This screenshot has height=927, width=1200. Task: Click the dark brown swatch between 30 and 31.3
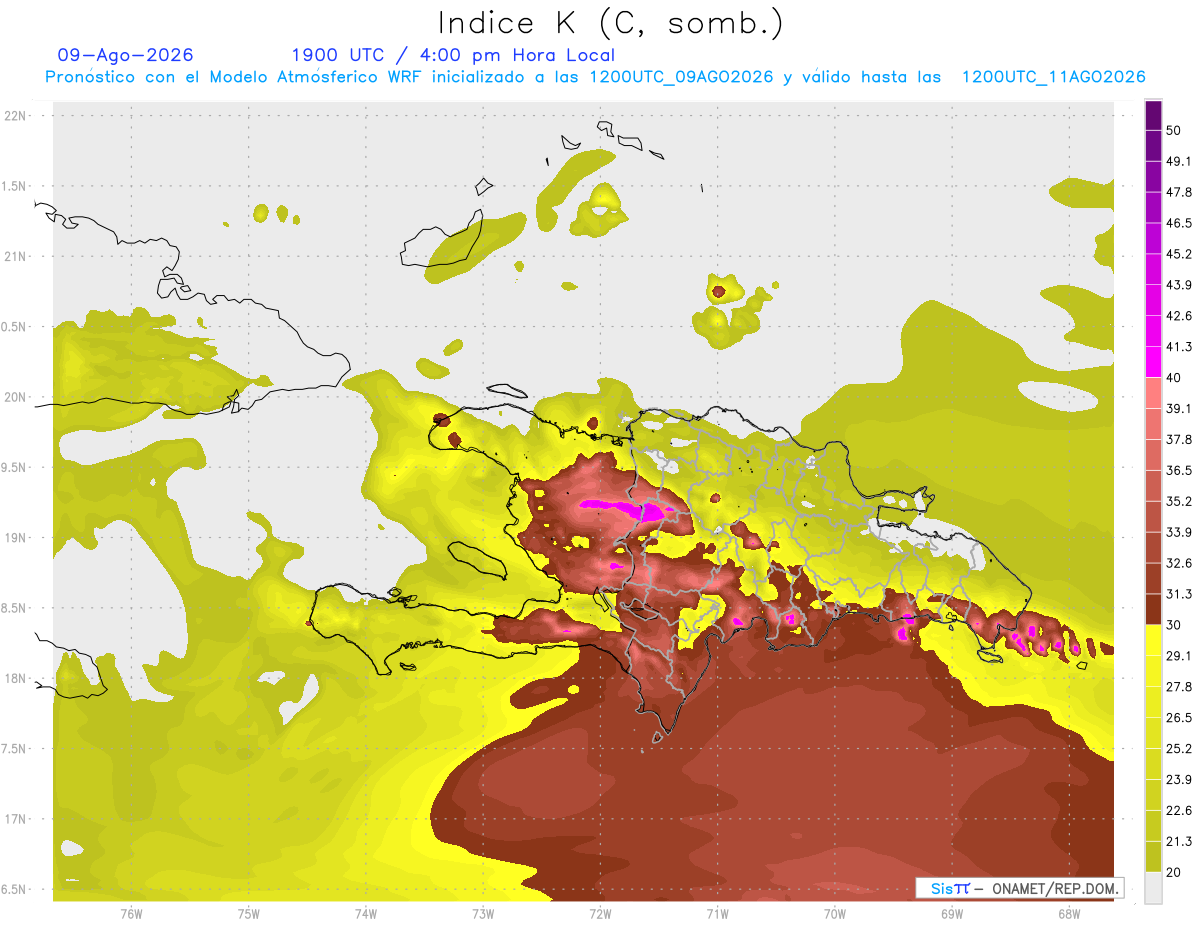(1153, 609)
